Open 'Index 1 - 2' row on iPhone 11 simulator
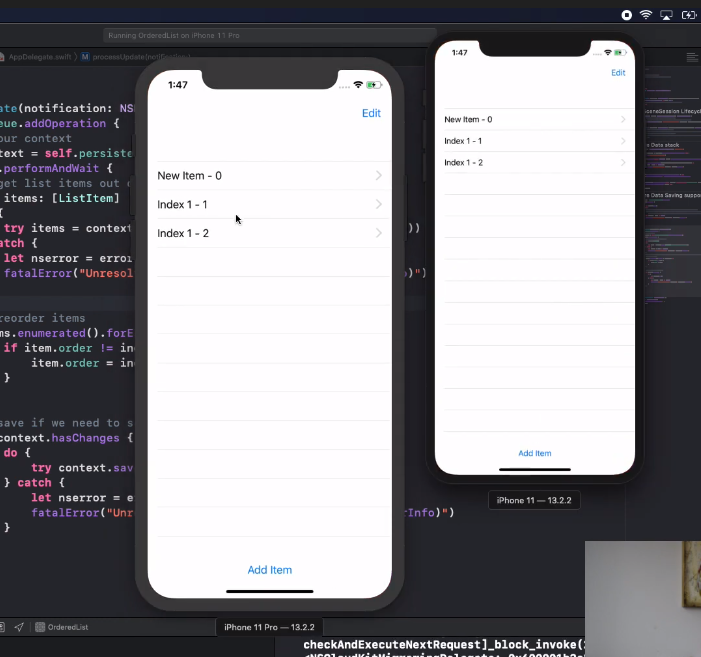701x657 pixels. coord(535,162)
